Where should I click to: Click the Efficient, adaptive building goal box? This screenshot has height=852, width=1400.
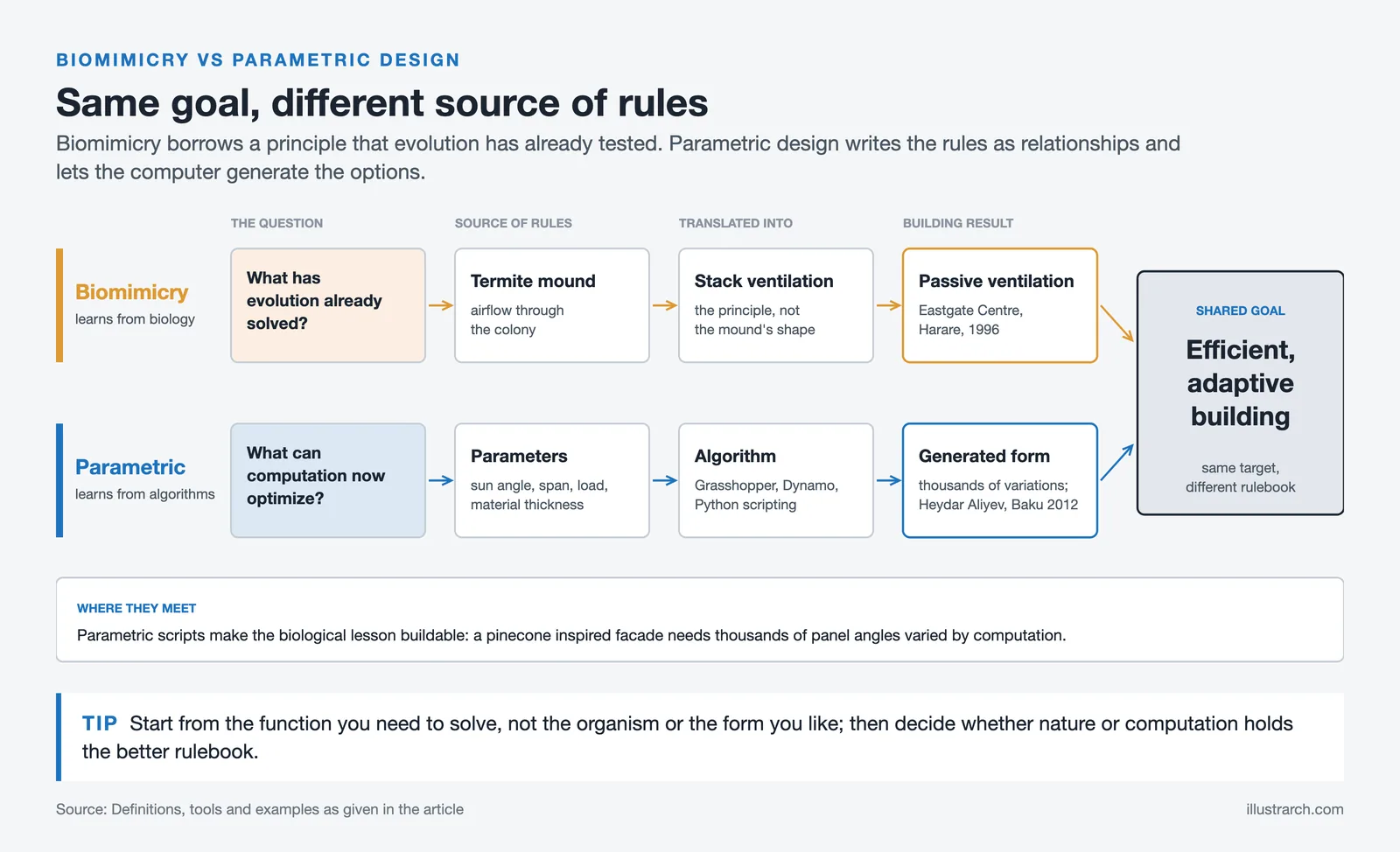(1240, 393)
